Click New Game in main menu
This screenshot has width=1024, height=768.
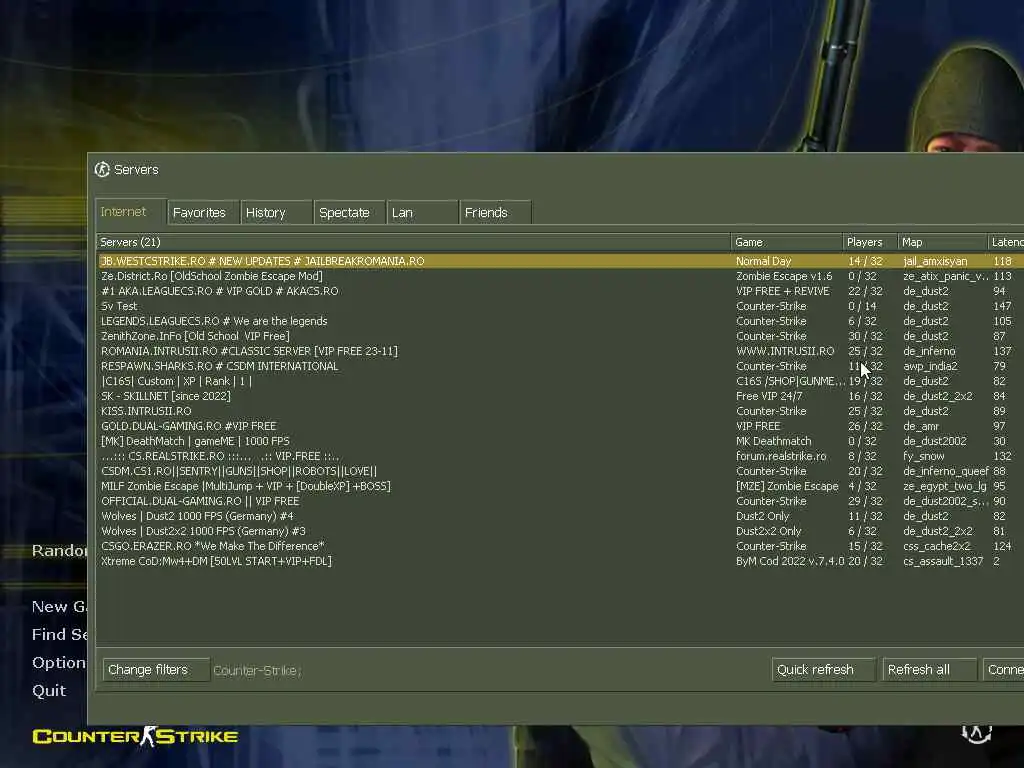pyautogui.click(x=59, y=607)
